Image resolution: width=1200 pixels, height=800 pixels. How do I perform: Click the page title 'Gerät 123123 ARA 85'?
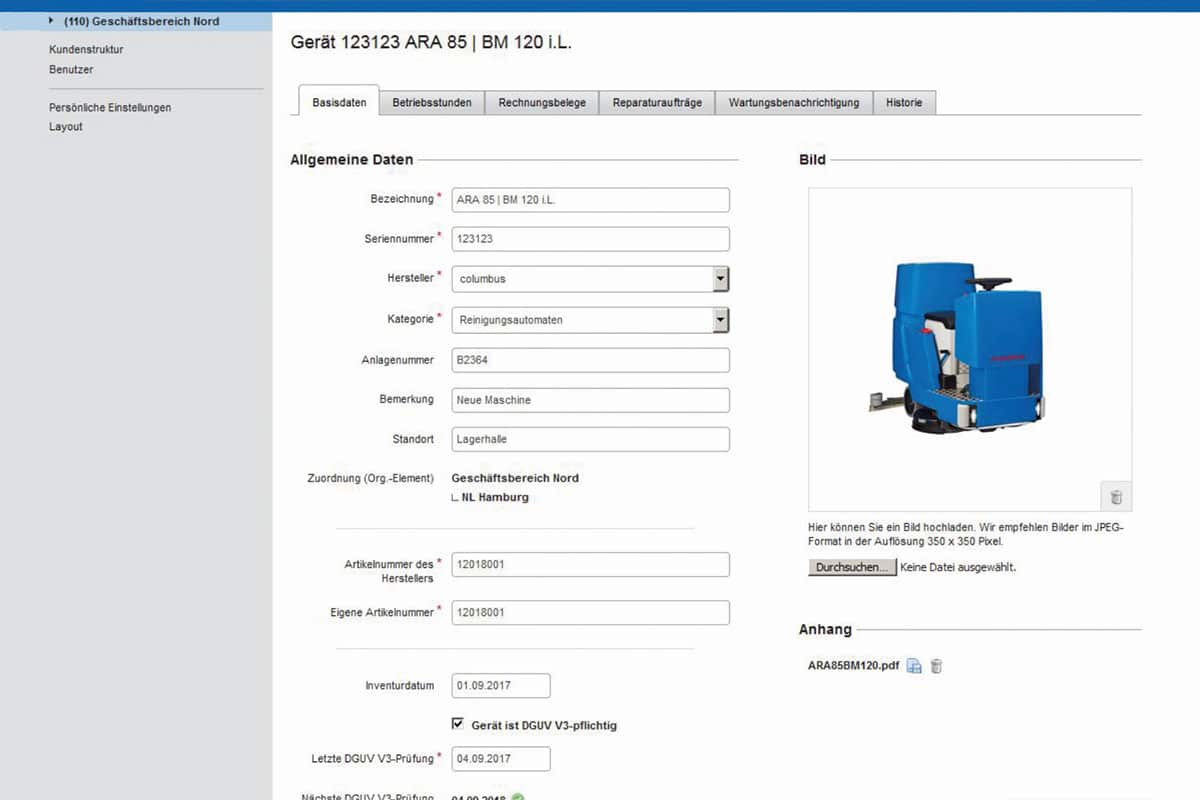click(431, 42)
